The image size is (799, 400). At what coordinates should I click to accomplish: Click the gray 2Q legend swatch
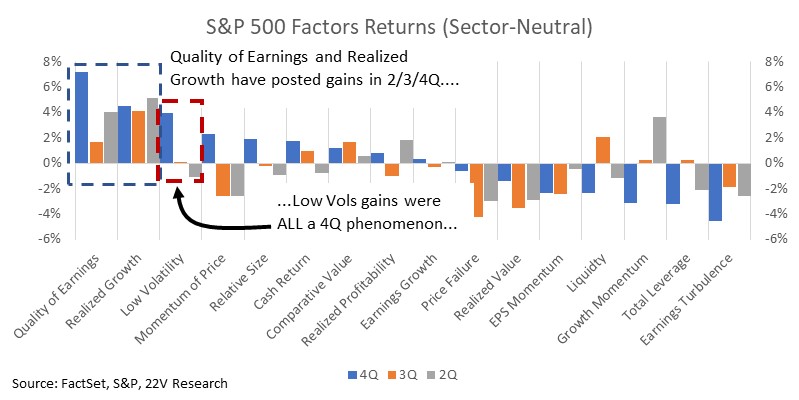tap(432, 376)
